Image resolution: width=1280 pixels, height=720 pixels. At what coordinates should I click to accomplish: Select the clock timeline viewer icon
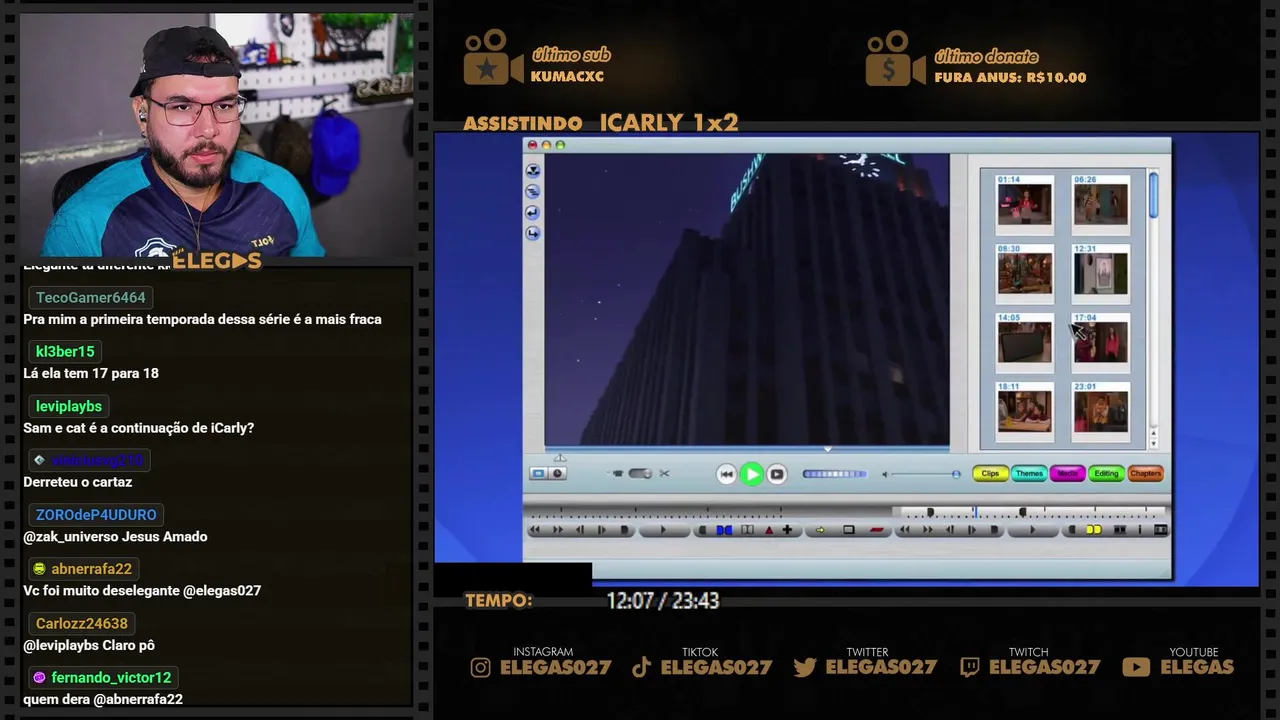point(558,473)
